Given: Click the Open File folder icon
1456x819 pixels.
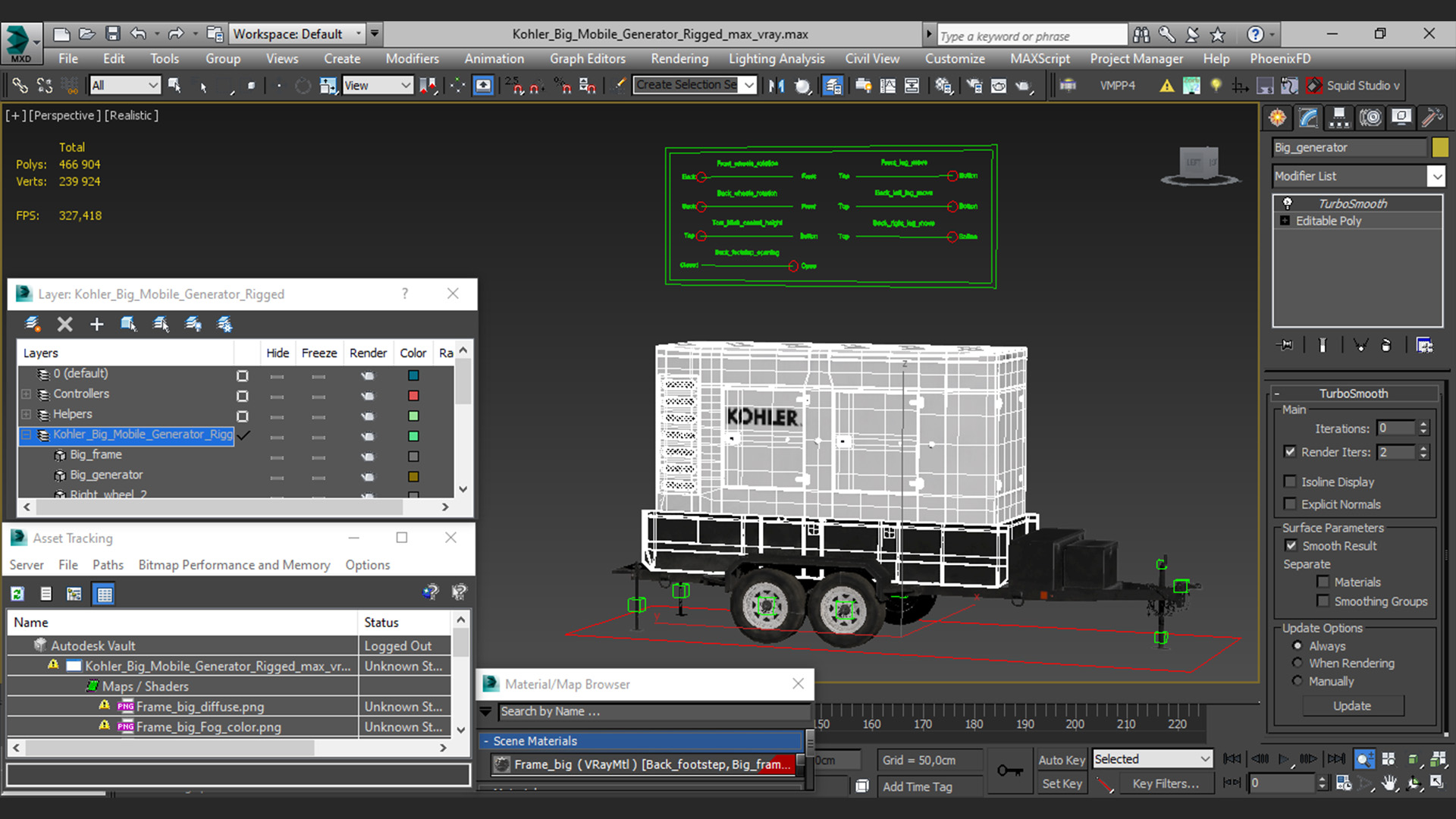Looking at the screenshot, I should [x=87, y=34].
